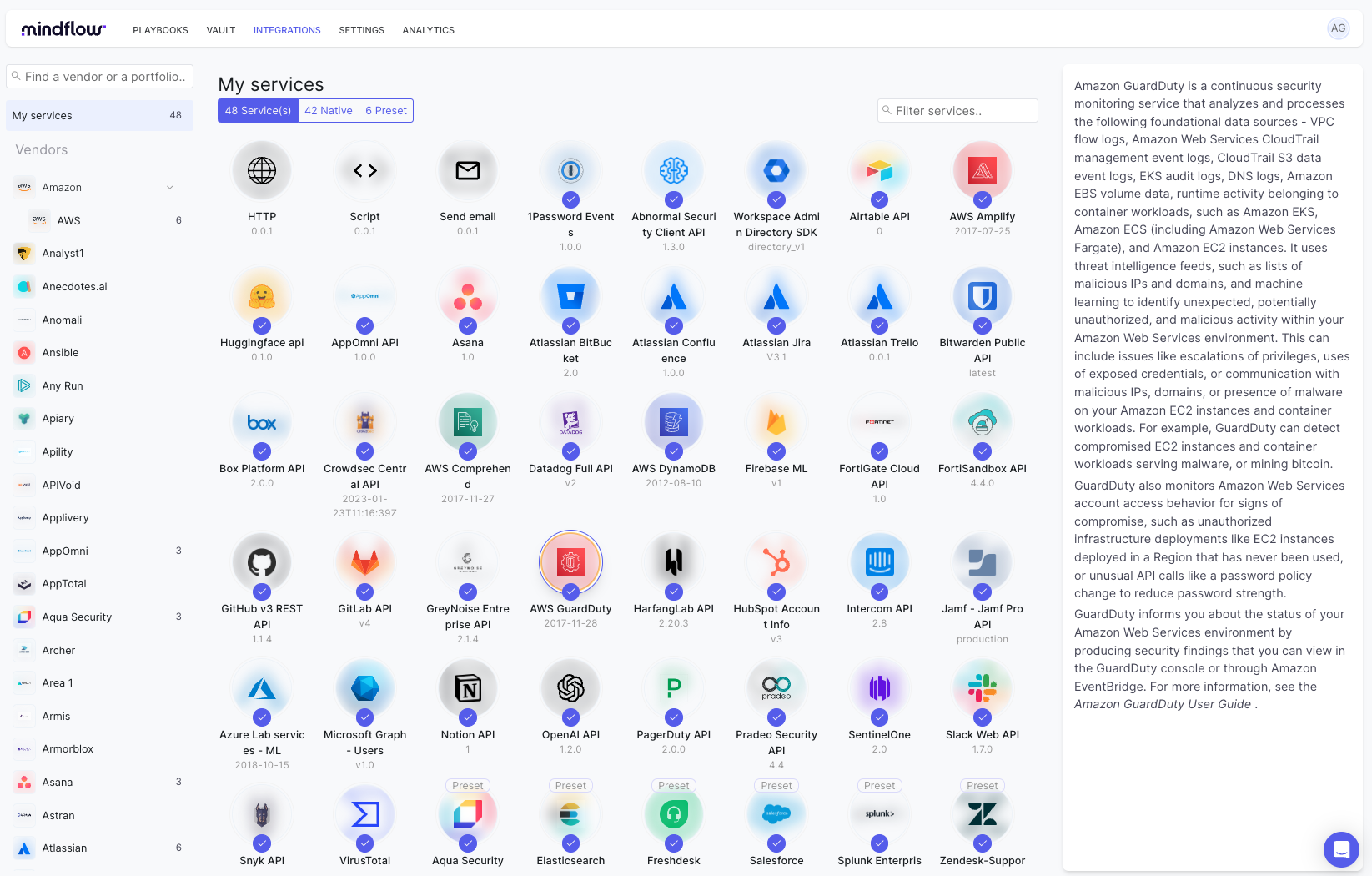Open the Slack Web API service
The width and height of the screenshot is (1372, 876).
point(983,688)
